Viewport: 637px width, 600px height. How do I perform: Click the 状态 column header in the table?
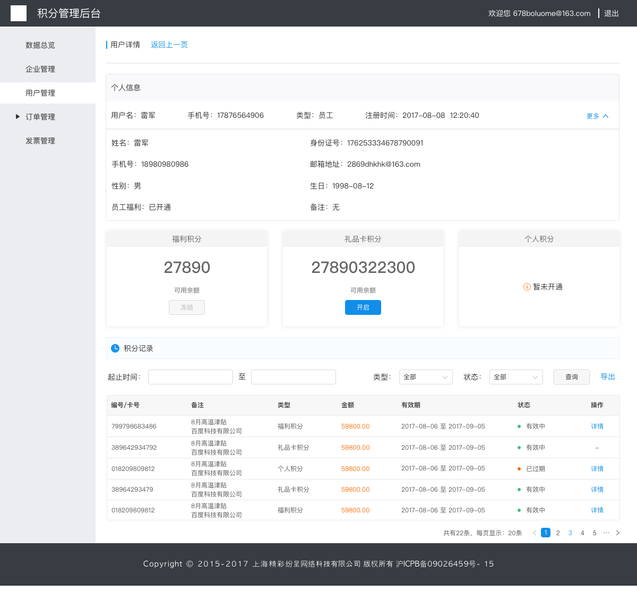point(524,405)
